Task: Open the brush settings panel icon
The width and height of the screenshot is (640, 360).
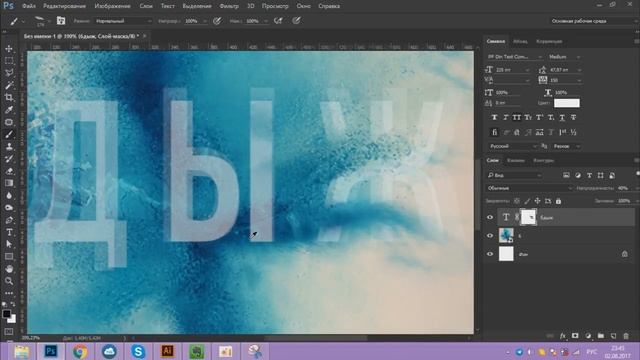Action: pyautogui.click(x=61, y=20)
